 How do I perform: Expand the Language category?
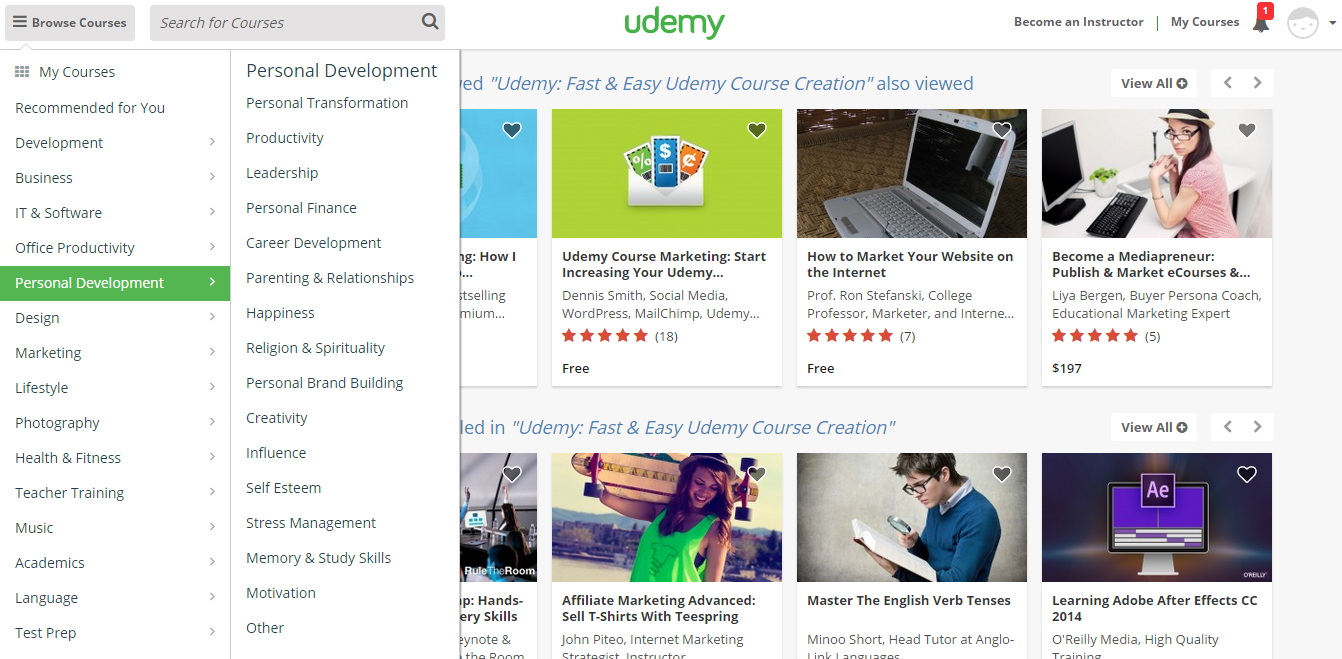pyautogui.click(x=115, y=598)
